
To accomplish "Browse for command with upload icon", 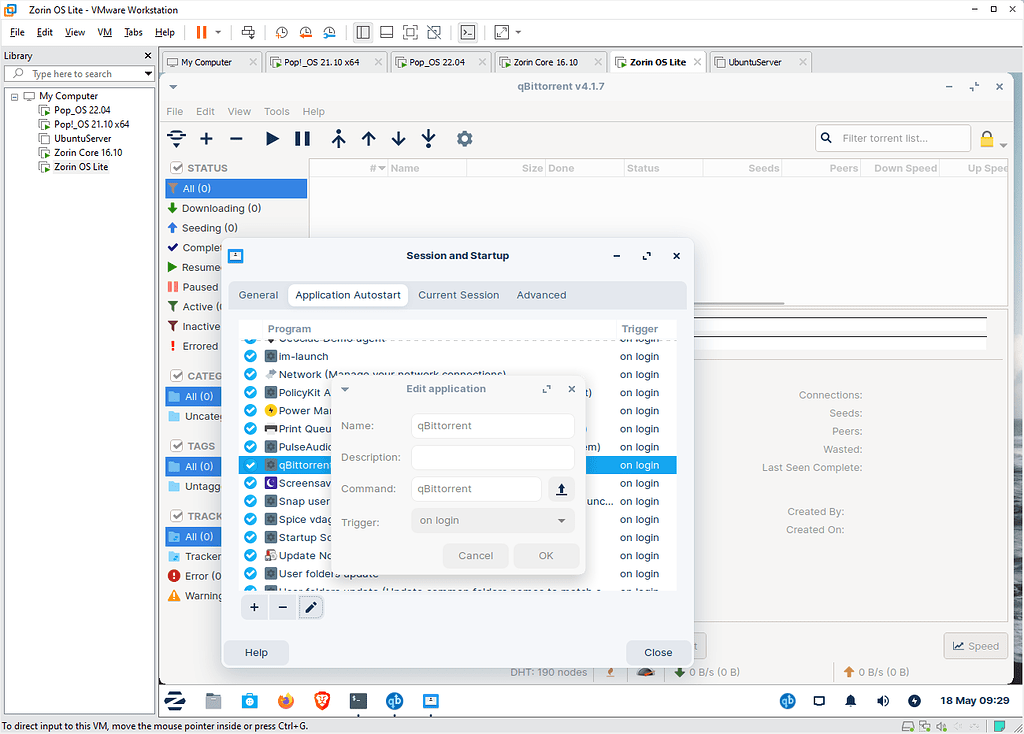I will coord(561,488).
